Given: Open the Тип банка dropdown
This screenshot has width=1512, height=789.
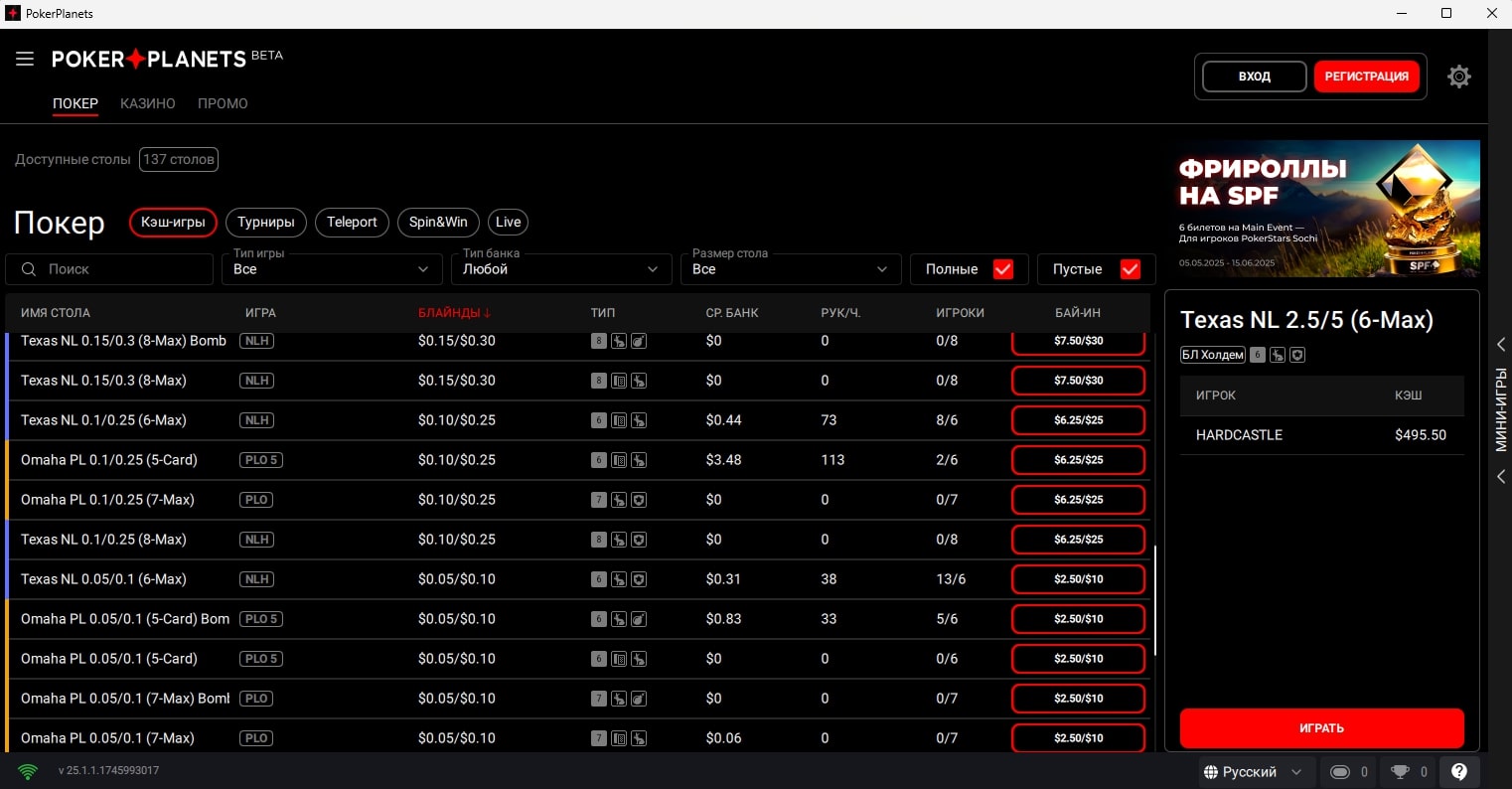Looking at the screenshot, I should tap(561, 269).
